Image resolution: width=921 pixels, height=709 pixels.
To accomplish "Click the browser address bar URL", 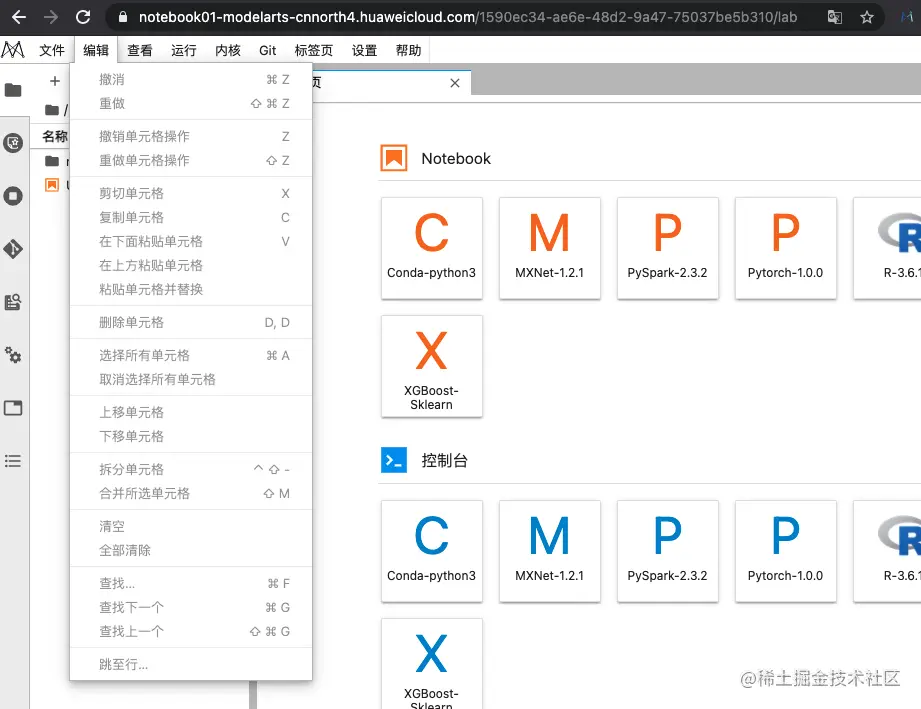I will click(x=468, y=17).
